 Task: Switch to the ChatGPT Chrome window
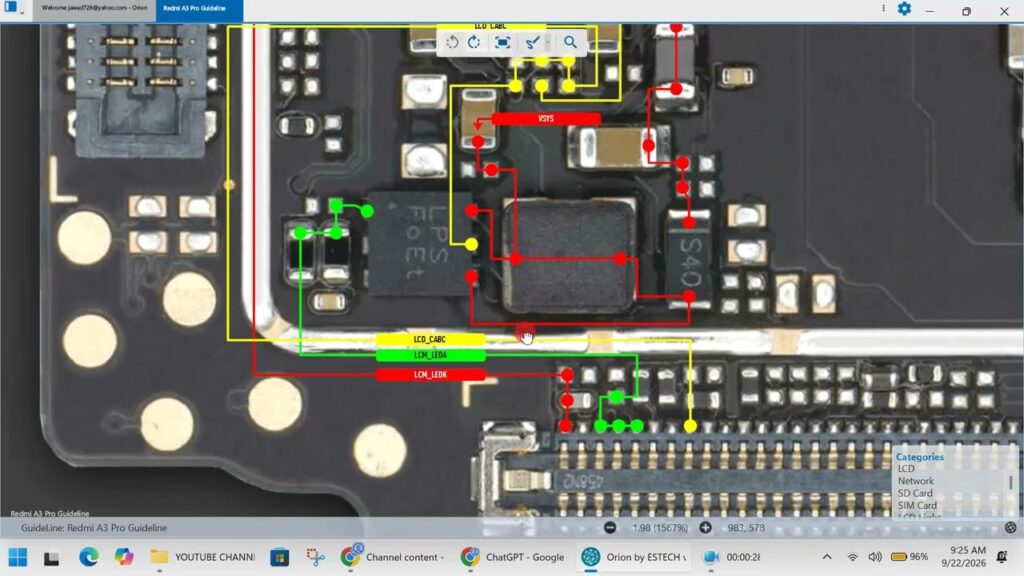pyautogui.click(x=513, y=557)
